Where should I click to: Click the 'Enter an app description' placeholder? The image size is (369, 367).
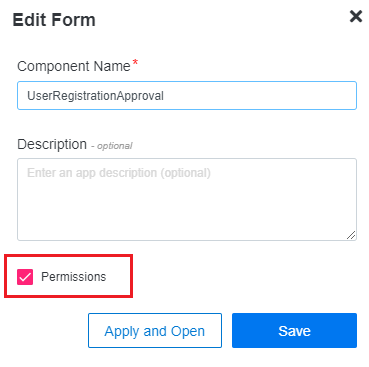(x=119, y=173)
